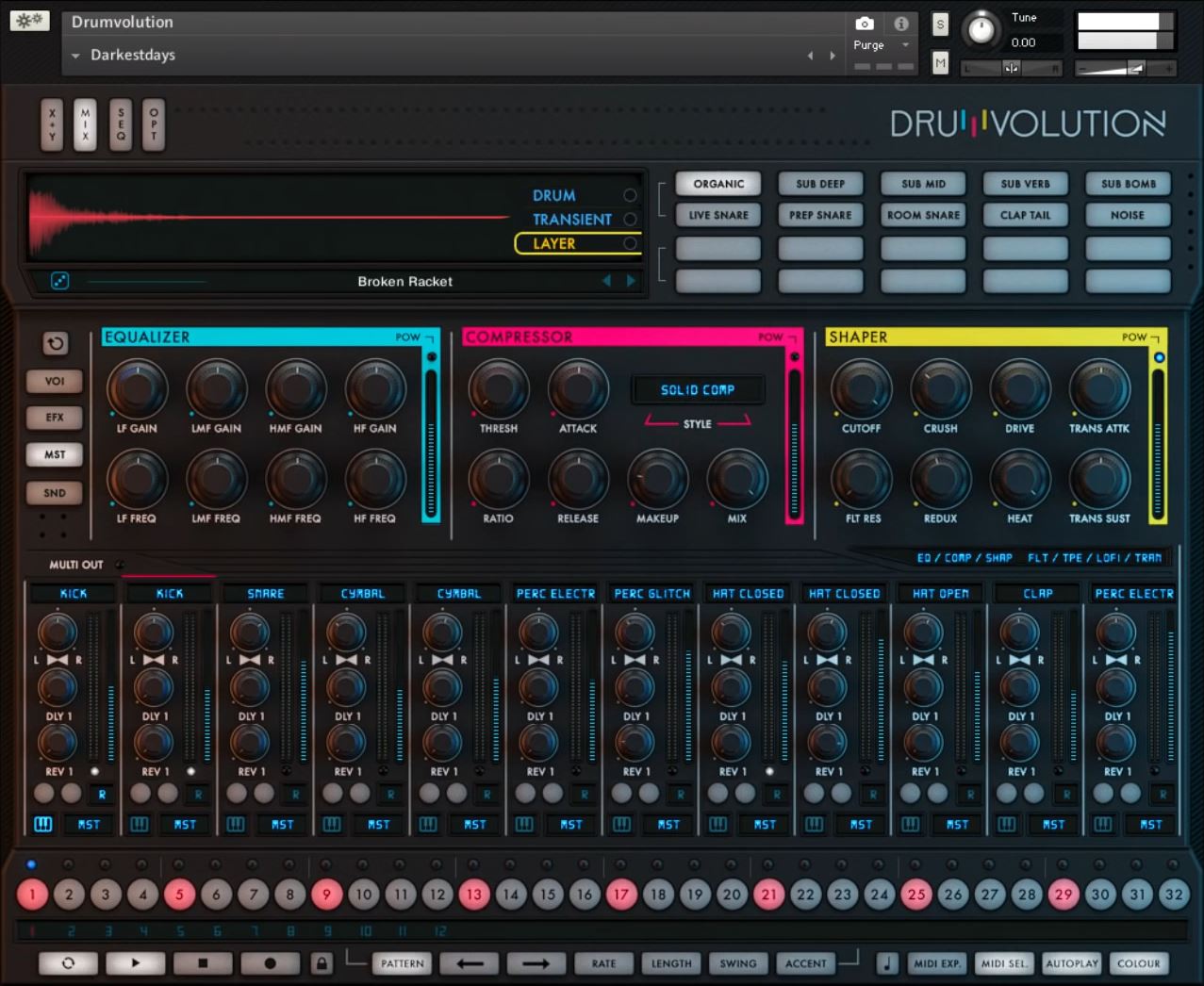The height and width of the screenshot is (986, 1204).
Task: Randomize sample with the dice icon
Action: click(x=59, y=281)
